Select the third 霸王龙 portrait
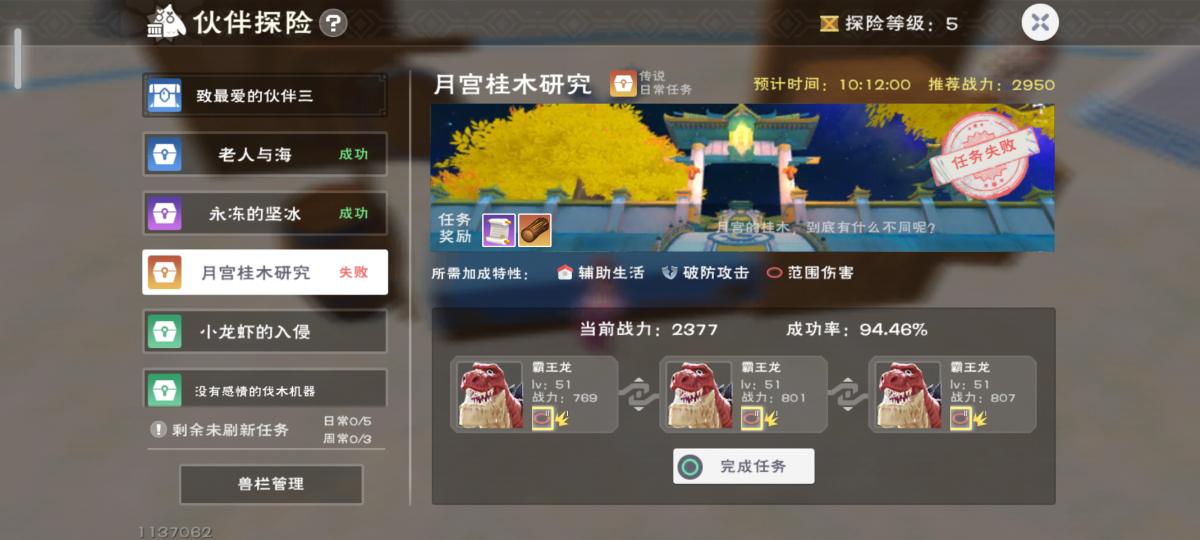Viewport: 1200px width, 540px height. coord(908,395)
